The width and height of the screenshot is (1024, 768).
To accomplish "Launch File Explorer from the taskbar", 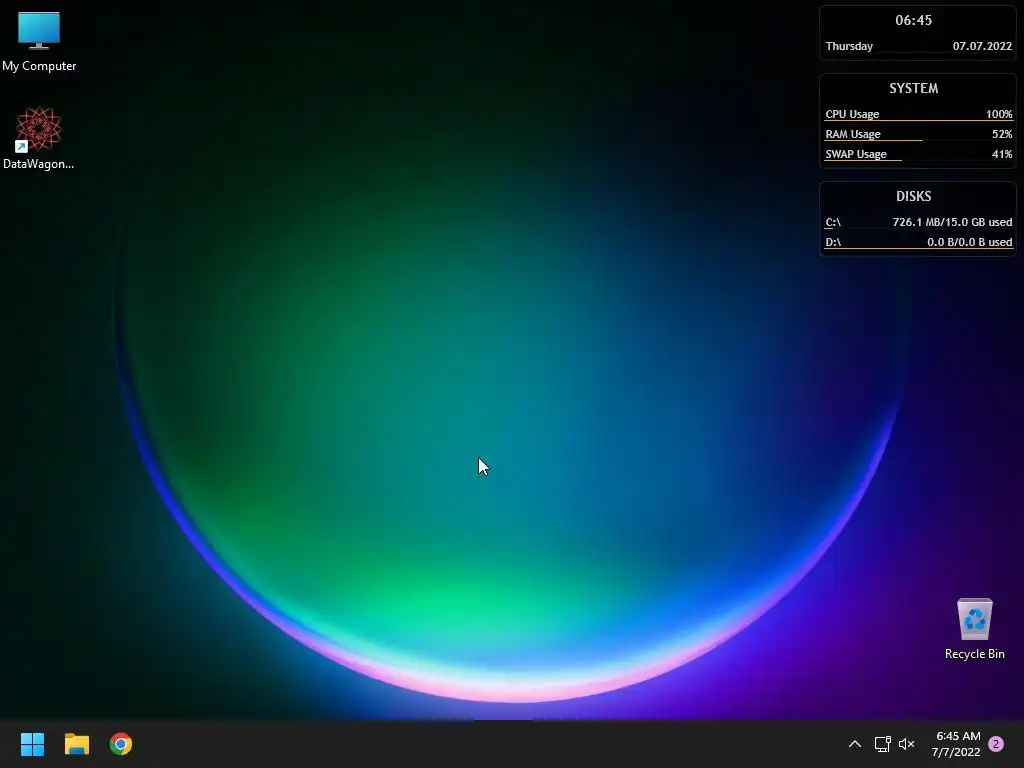I will tap(76, 744).
